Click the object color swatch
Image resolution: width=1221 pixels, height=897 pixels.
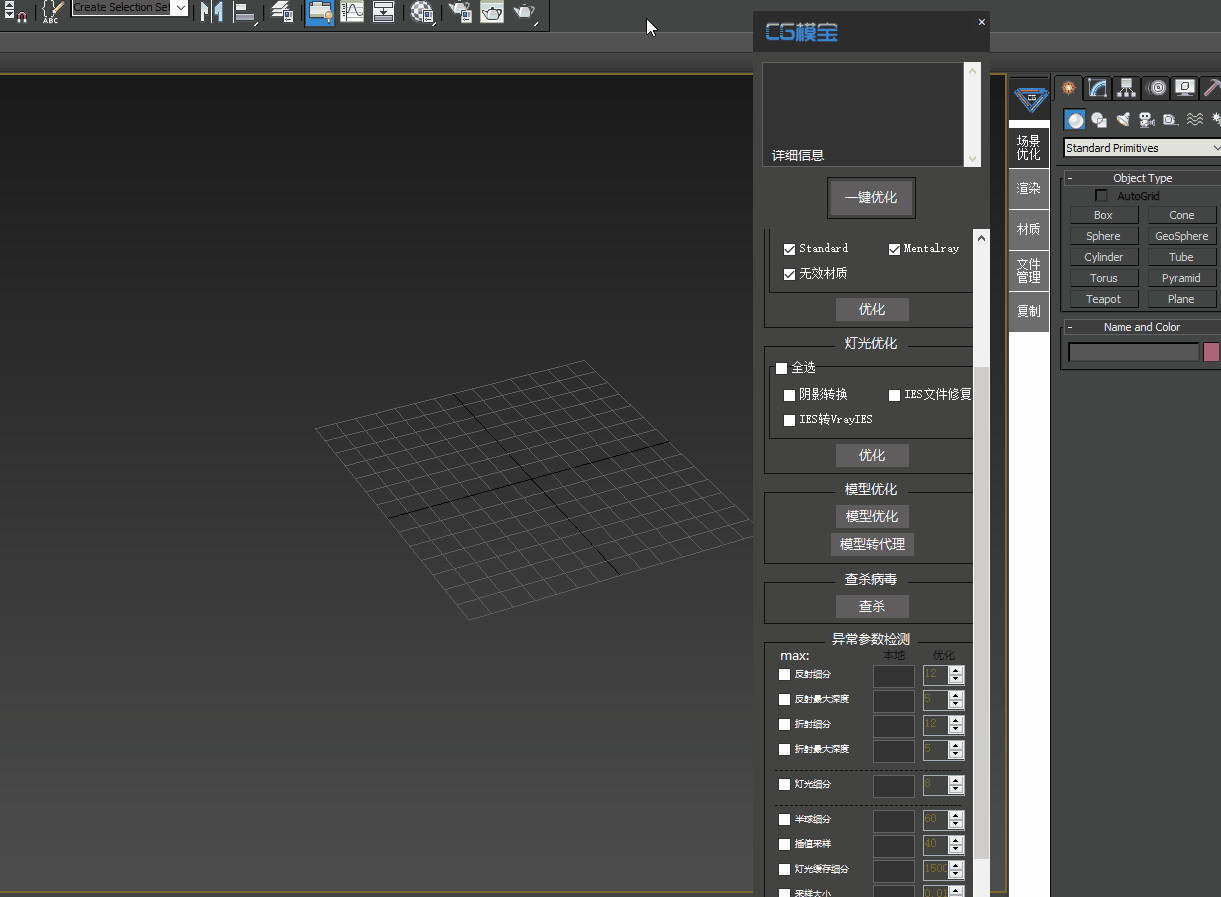pyautogui.click(x=1211, y=351)
